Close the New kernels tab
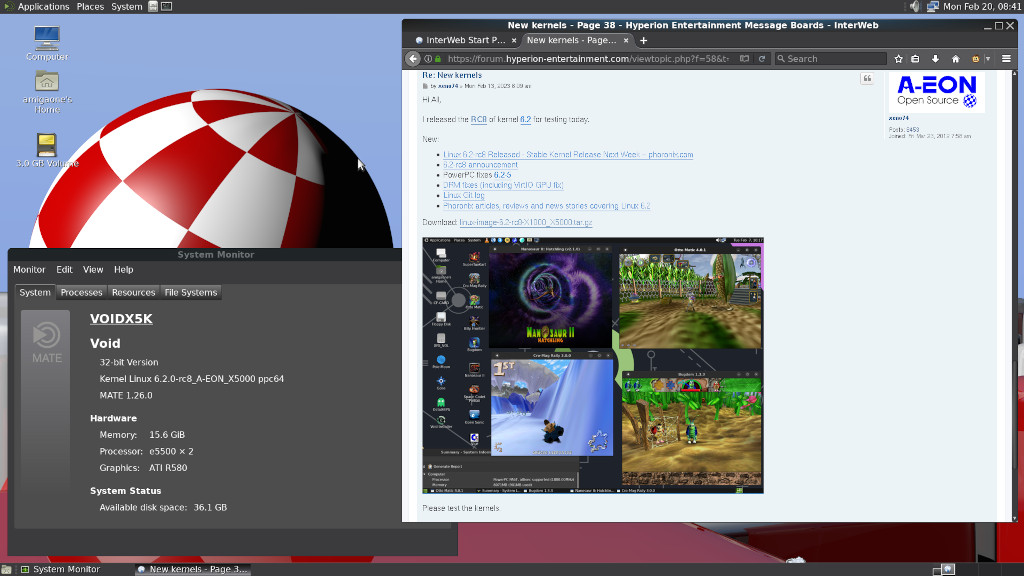Image resolution: width=1024 pixels, height=576 pixels. tap(626, 40)
